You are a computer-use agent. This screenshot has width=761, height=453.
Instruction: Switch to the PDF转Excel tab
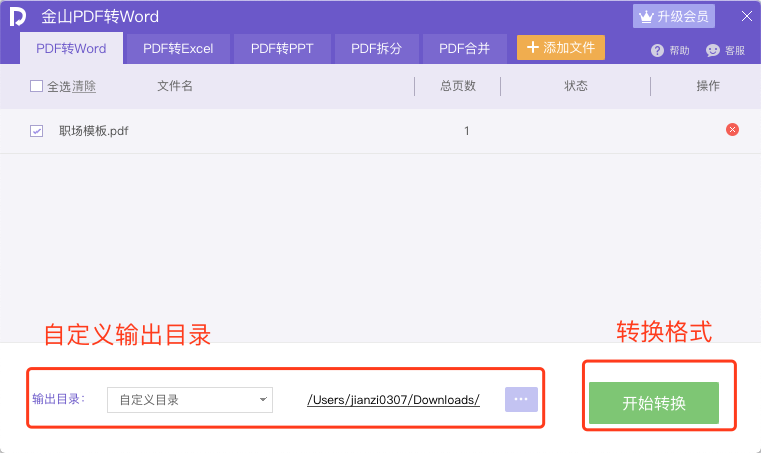point(178,49)
